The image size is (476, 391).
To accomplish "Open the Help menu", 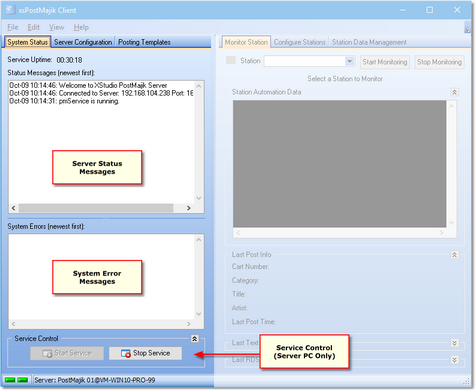I will tap(81, 27).
